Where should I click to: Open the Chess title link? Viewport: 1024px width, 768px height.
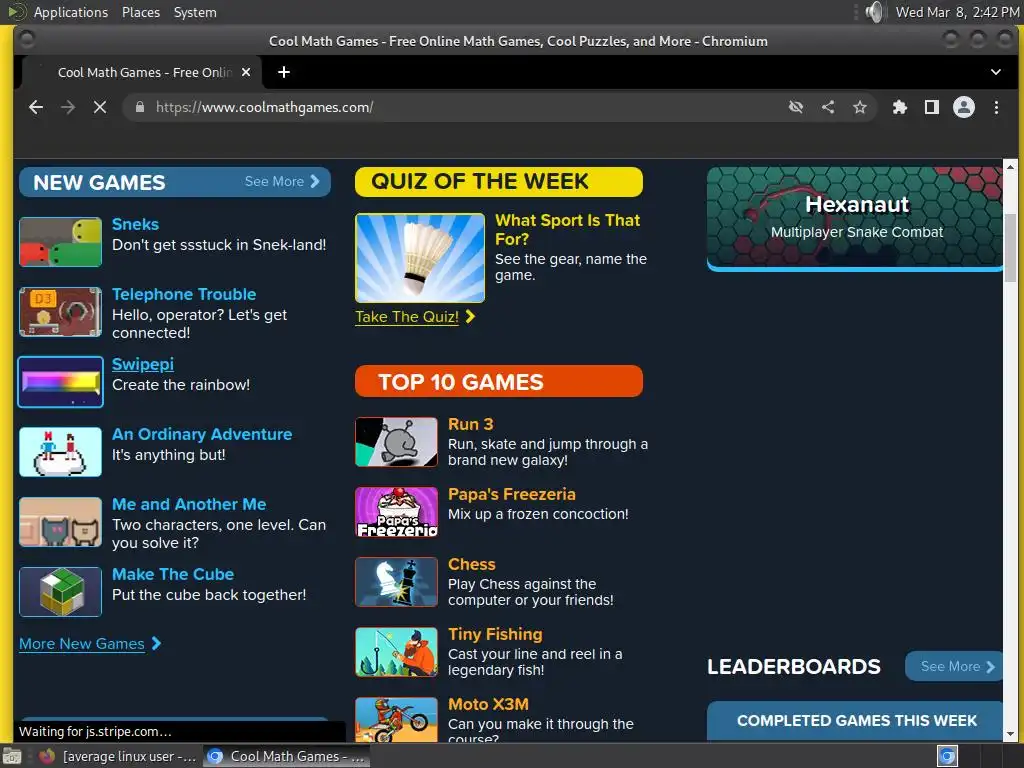point(472,564)
